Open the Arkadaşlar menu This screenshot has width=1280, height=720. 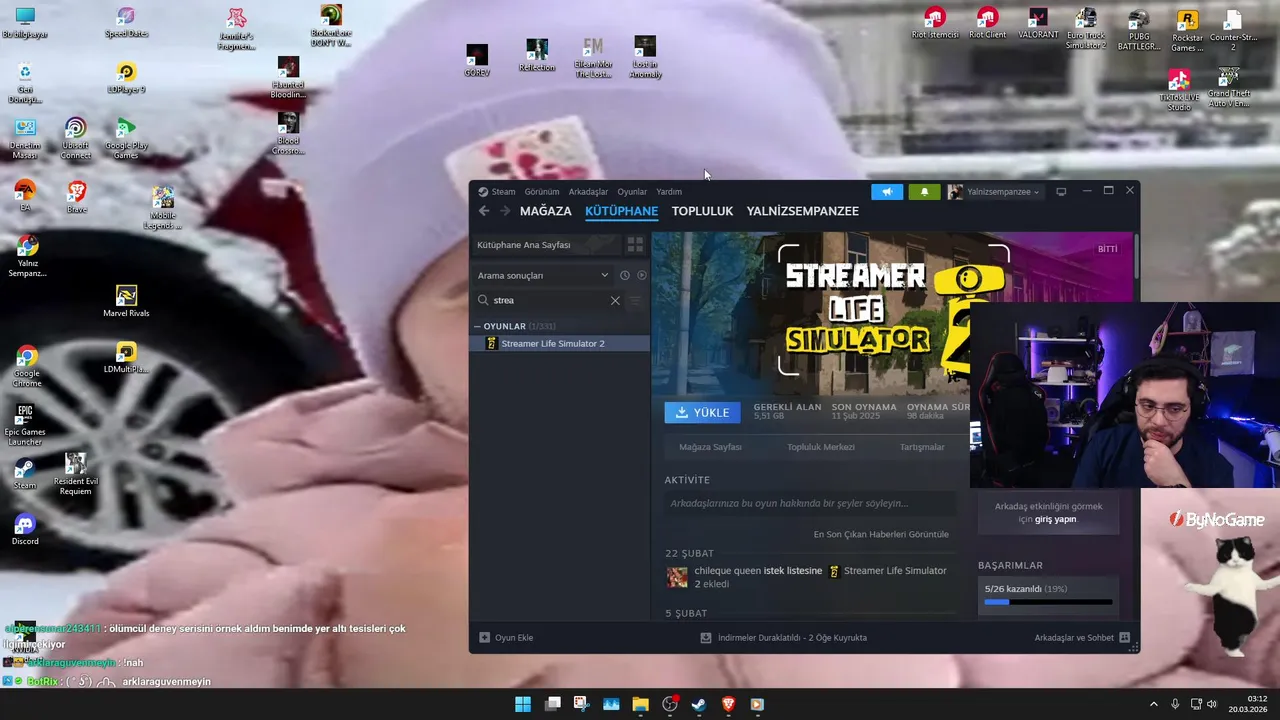[x=588, y=192]
